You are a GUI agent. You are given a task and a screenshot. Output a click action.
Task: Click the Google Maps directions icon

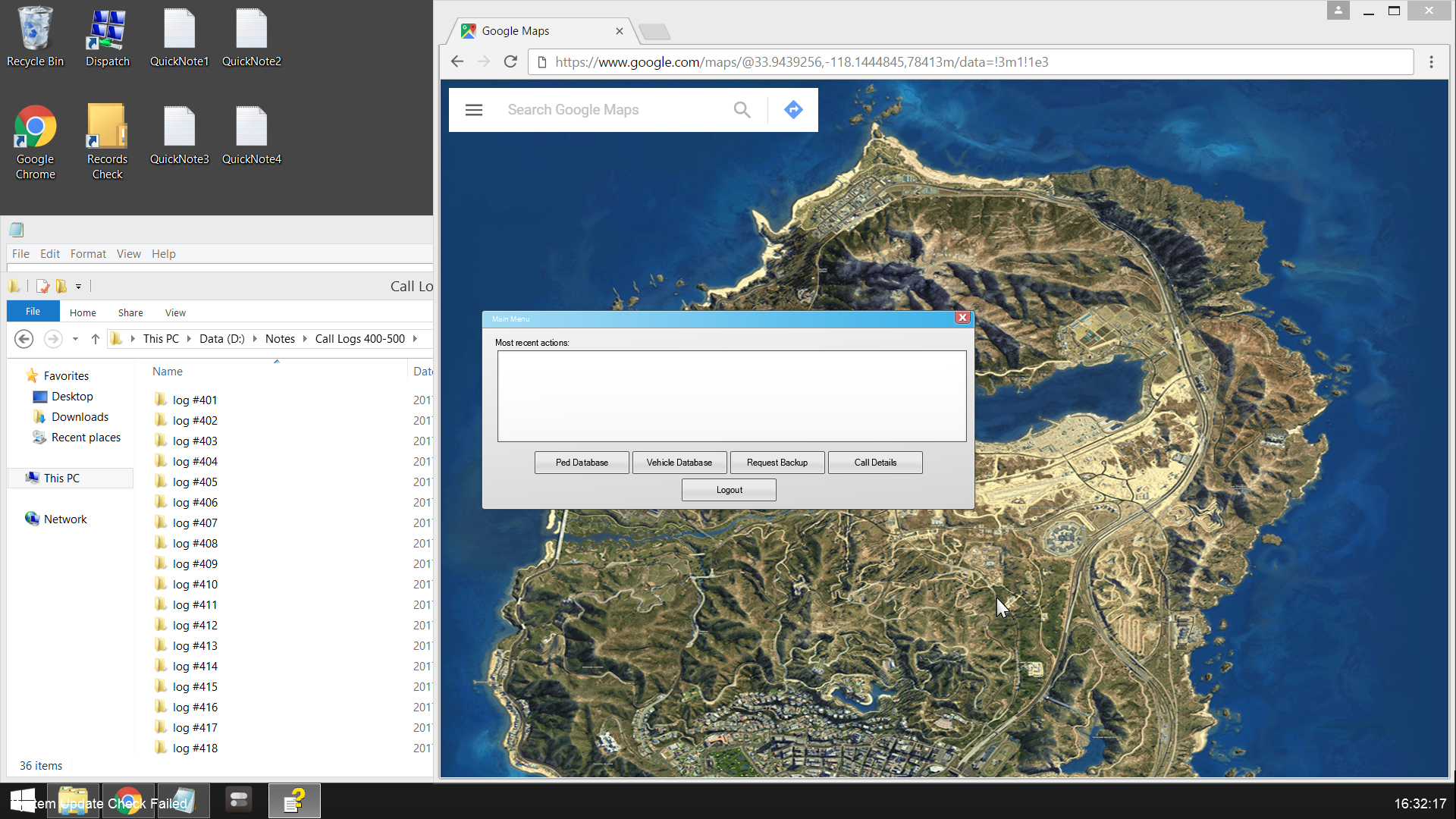(x=793, y=110)
